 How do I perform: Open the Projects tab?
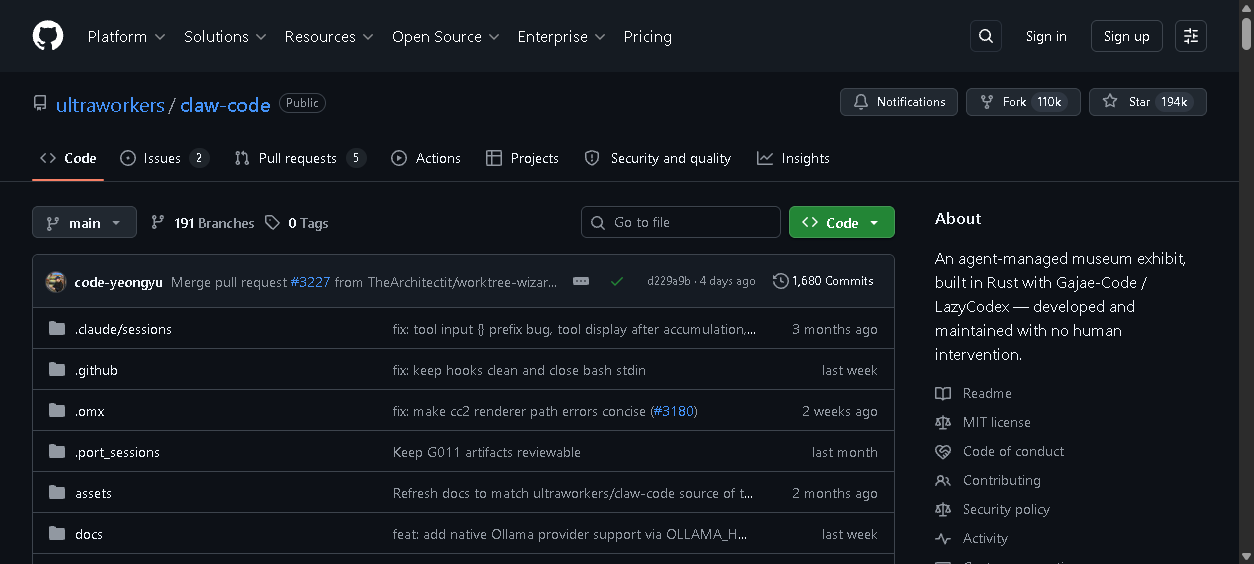[522, 158]
